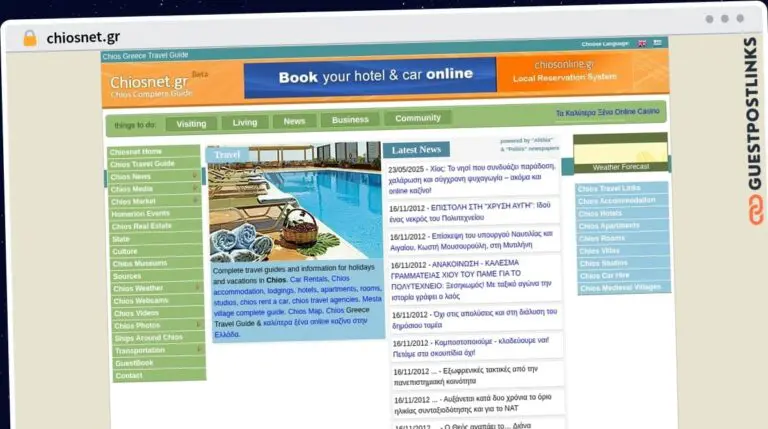
Task: Open the News tab
Action: click(294, 121)
